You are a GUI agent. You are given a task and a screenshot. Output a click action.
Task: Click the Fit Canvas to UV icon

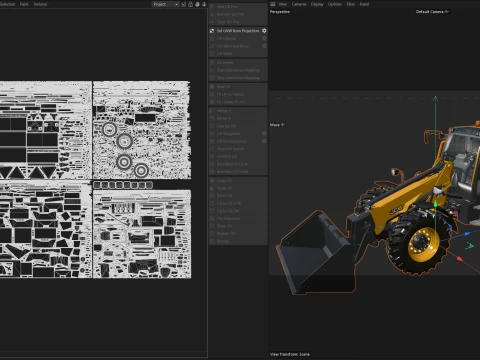tap(212, 102)
